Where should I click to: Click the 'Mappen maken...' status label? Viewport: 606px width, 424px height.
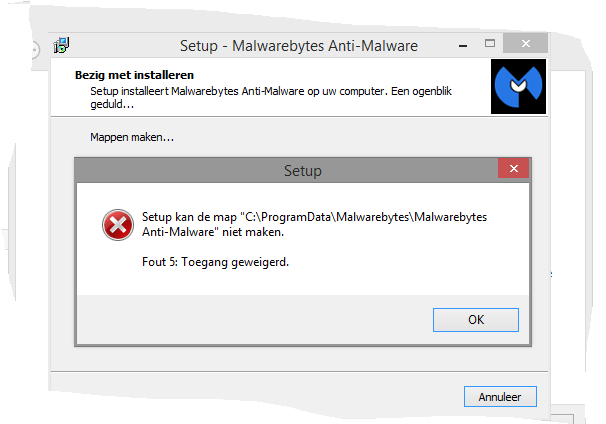pos(132,137)
